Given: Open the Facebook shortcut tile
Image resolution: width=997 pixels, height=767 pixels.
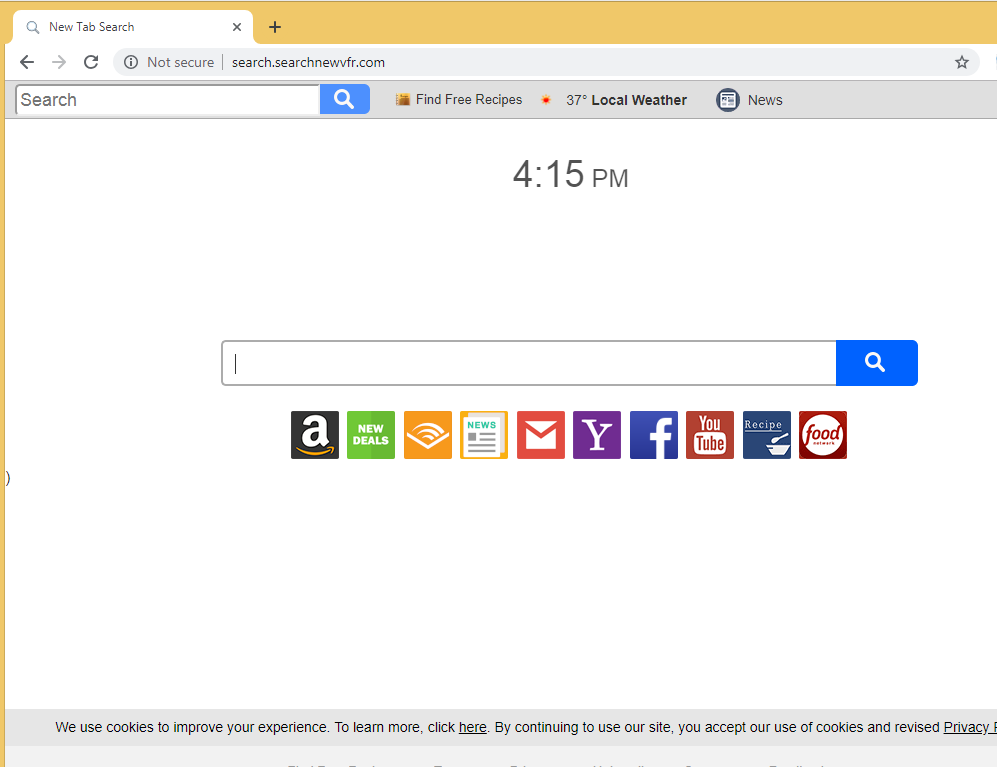Looking at the screenshot, I should pos(654,435).
